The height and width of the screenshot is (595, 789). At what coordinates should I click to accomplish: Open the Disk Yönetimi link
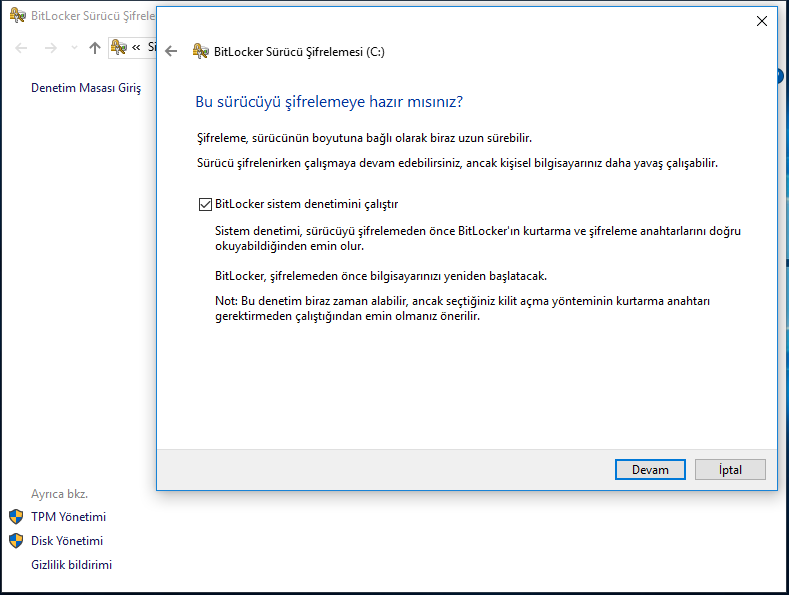point(67,541)
